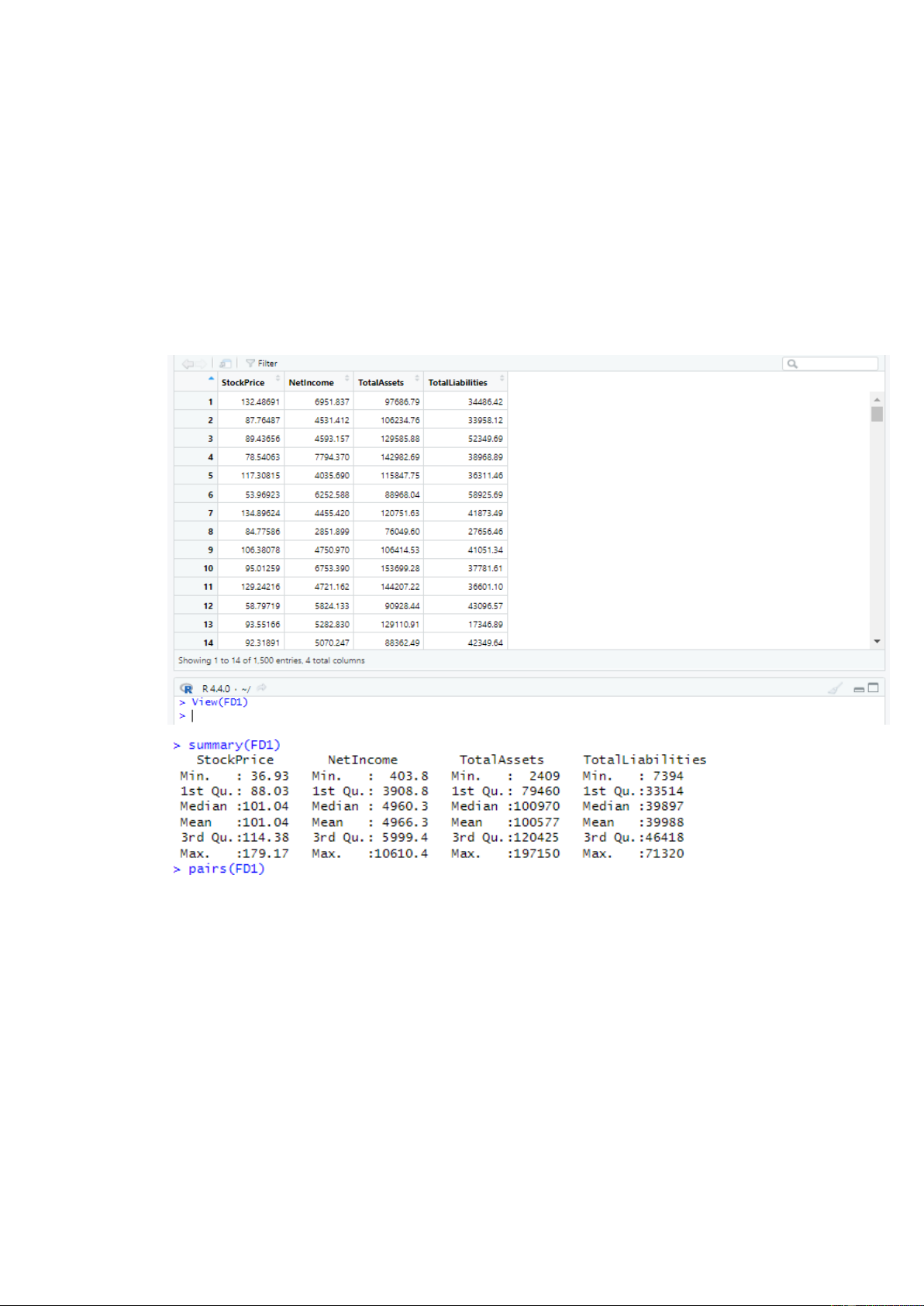This screenshot has height=1306, width=924.
Task: Click cell value 36311.46
Action: pos(485,476)
